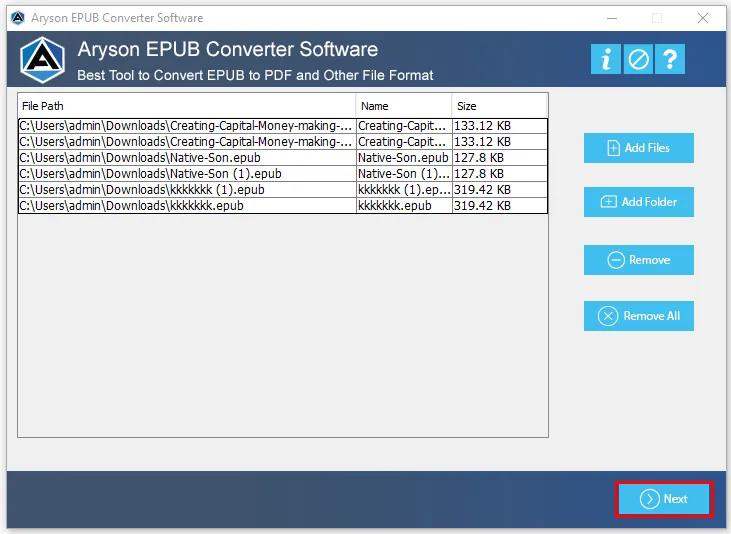Select path row Native-Son (1).epub

[x=187, y=173]
